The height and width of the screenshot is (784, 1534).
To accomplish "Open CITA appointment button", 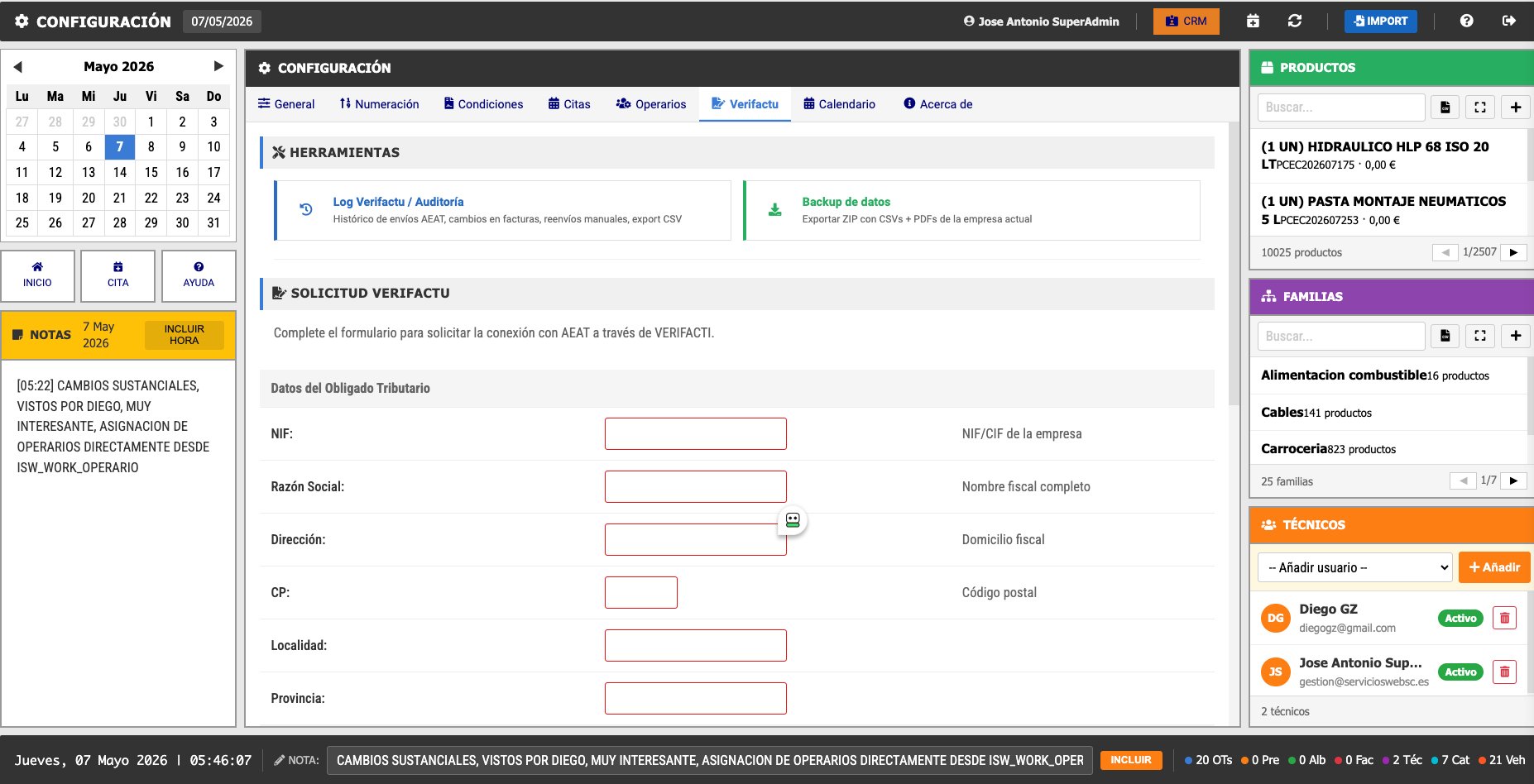I will 117,275.
